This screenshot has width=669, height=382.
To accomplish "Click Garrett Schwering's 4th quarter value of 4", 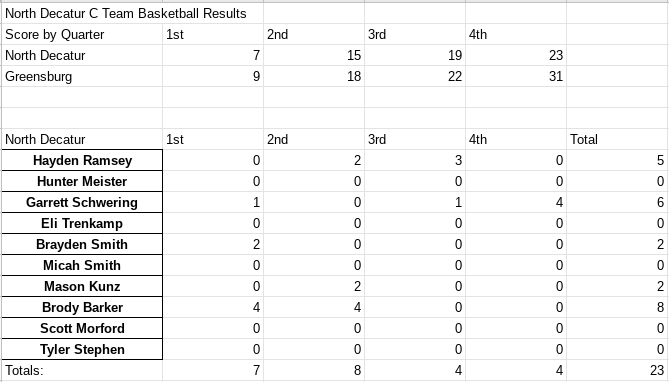I will pyautogui.click(x=516, y=202).
